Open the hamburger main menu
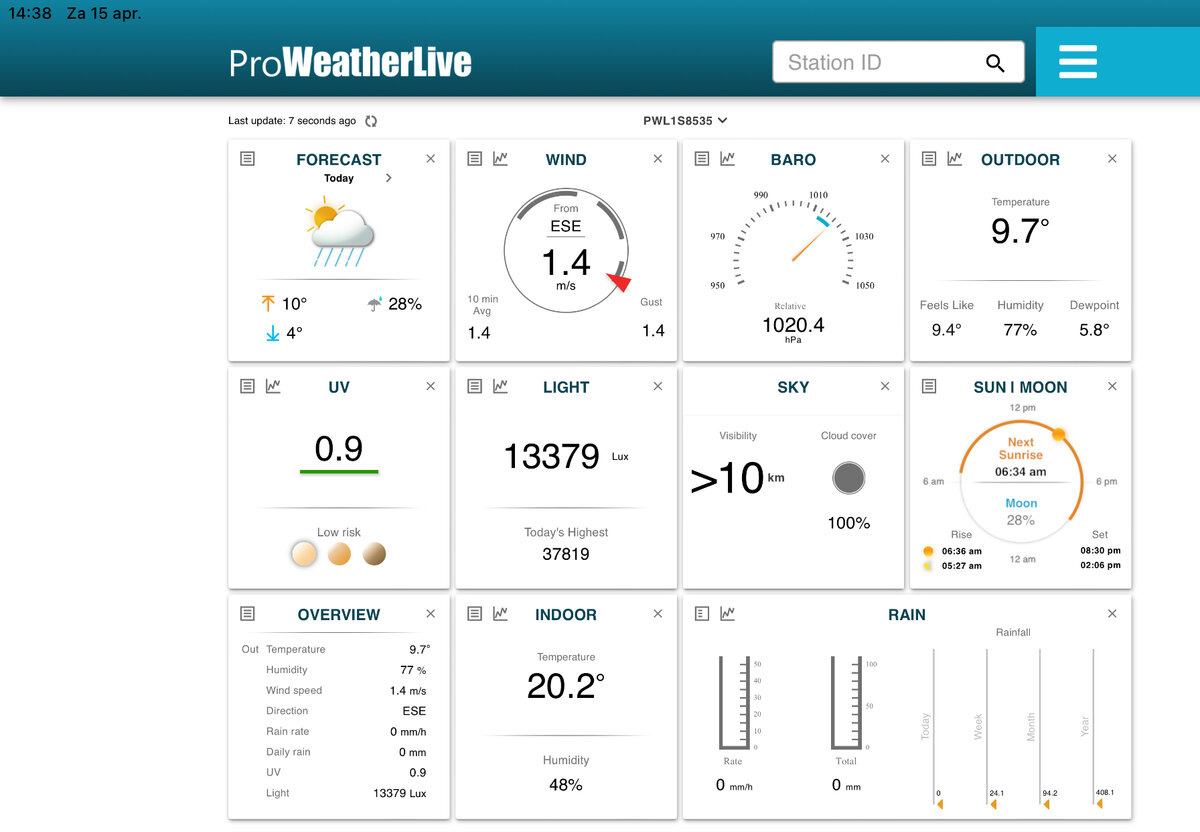The width and height of the screenshot is (1200, 832). pos(1078,62)
